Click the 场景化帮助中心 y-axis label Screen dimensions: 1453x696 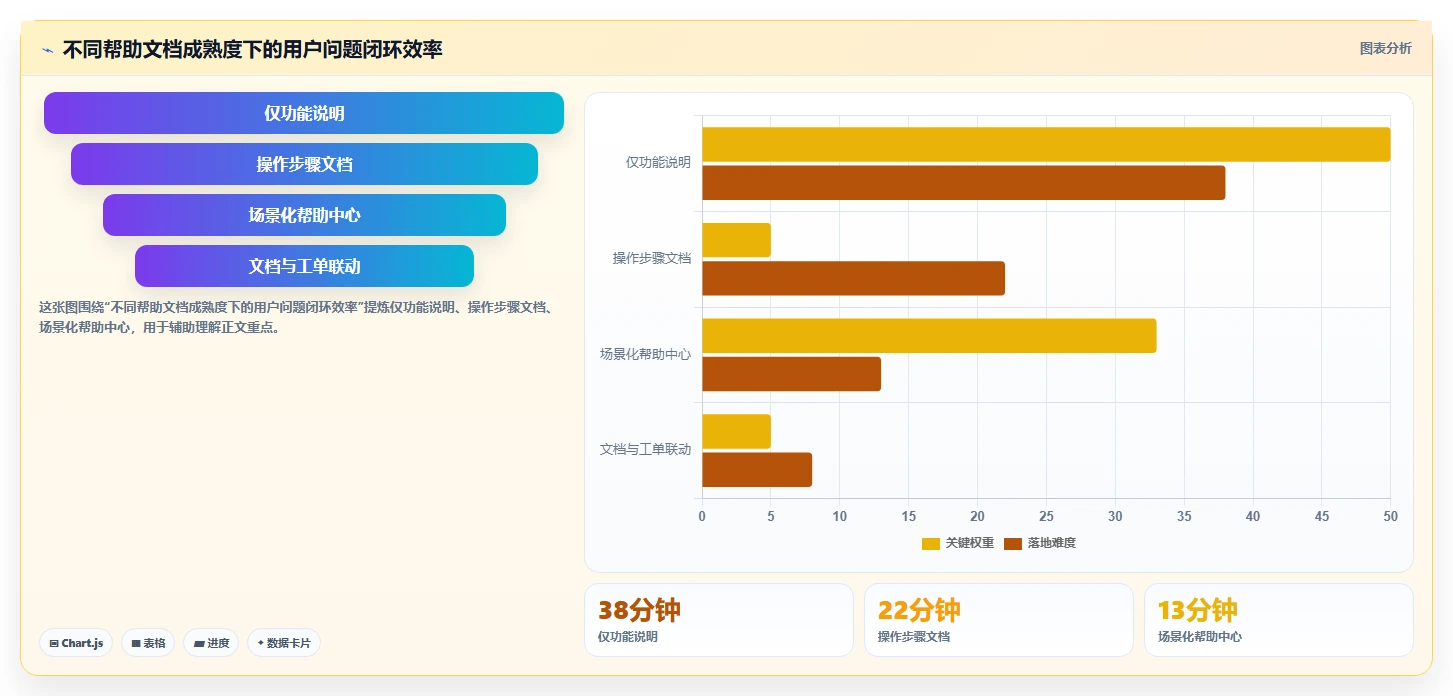pos(645,354)
